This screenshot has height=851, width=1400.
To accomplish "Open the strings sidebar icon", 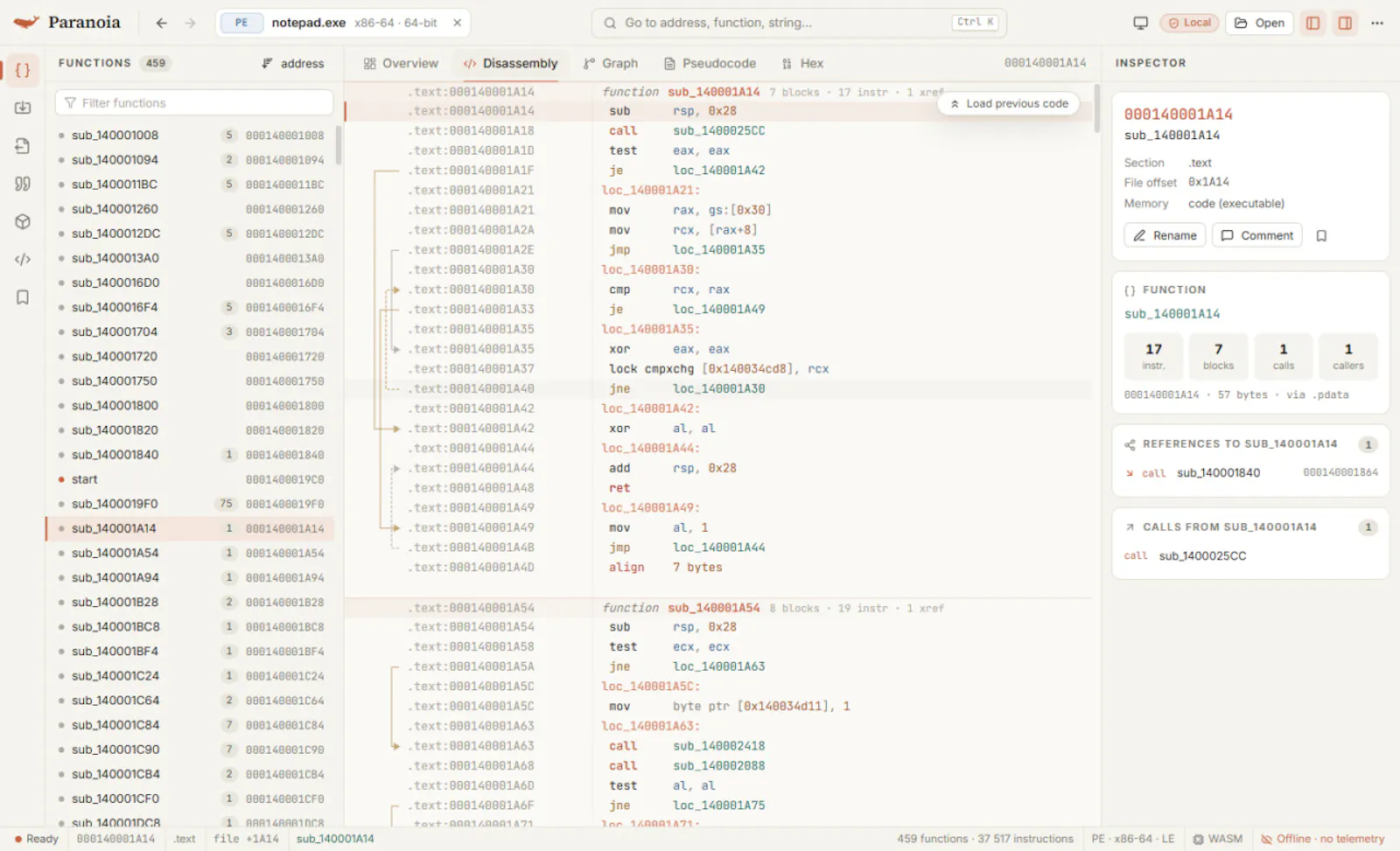I will point(23,184).
